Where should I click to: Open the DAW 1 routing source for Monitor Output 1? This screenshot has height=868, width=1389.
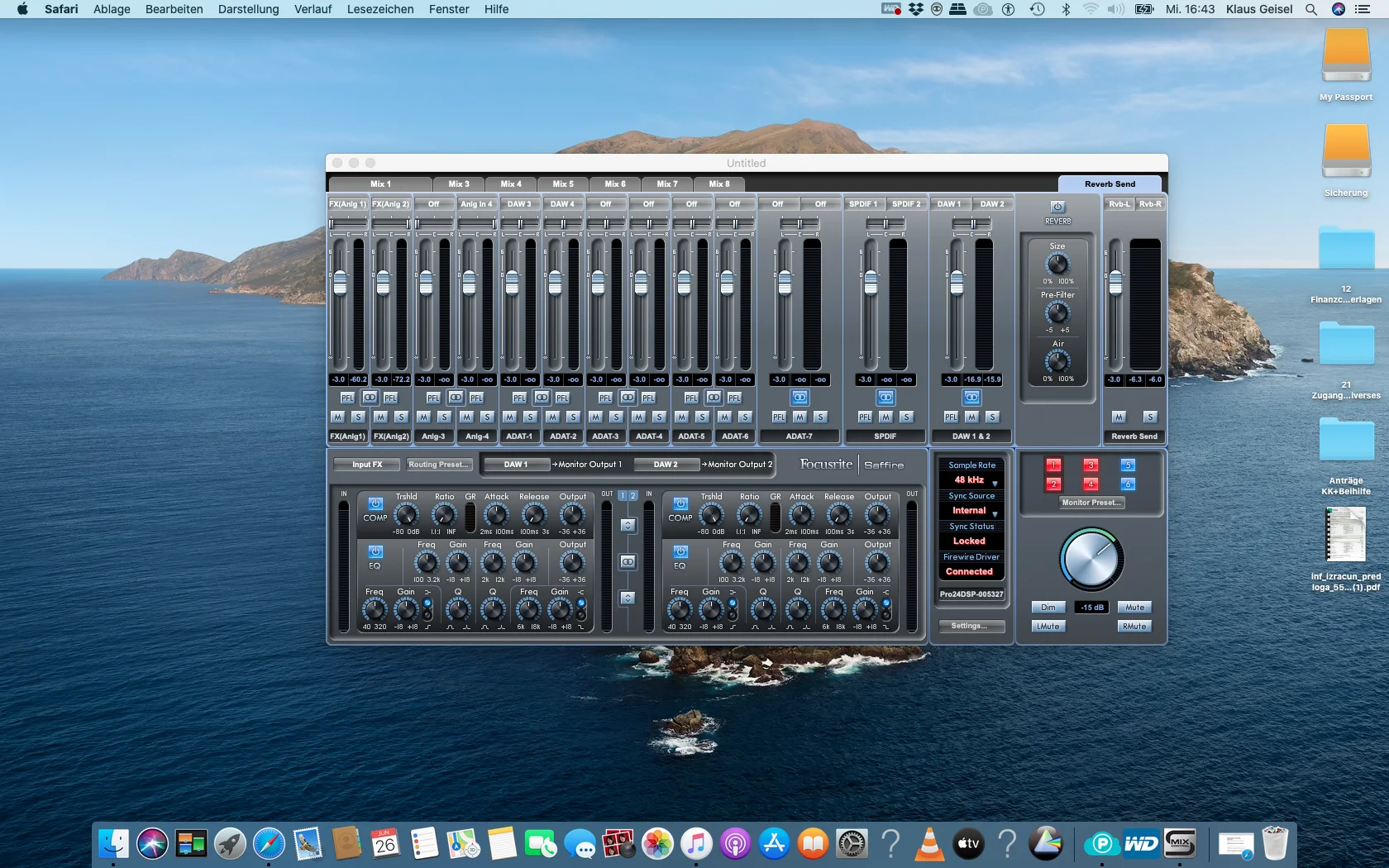point(516,465)
